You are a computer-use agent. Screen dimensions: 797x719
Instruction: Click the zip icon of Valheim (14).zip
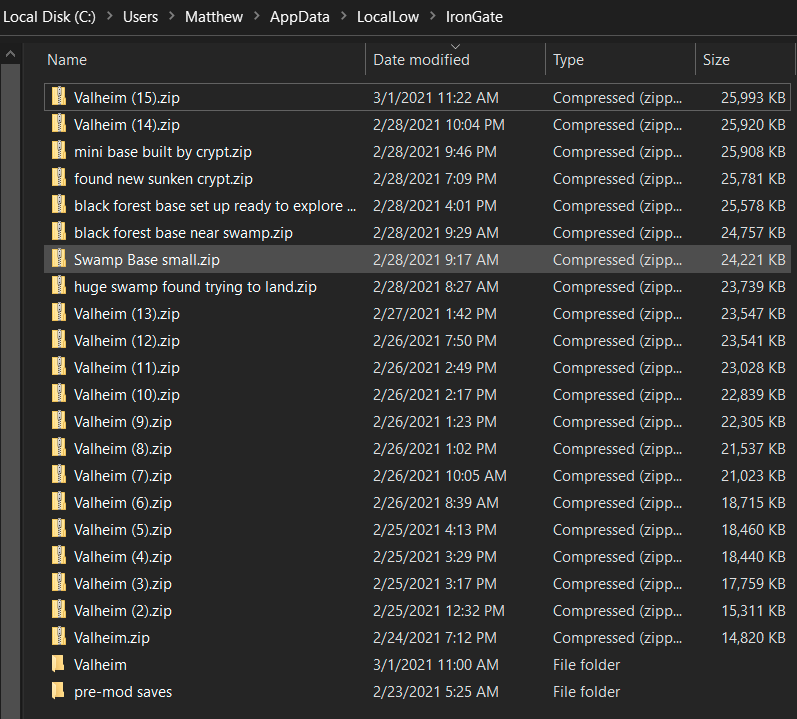[x=59, y=123]
